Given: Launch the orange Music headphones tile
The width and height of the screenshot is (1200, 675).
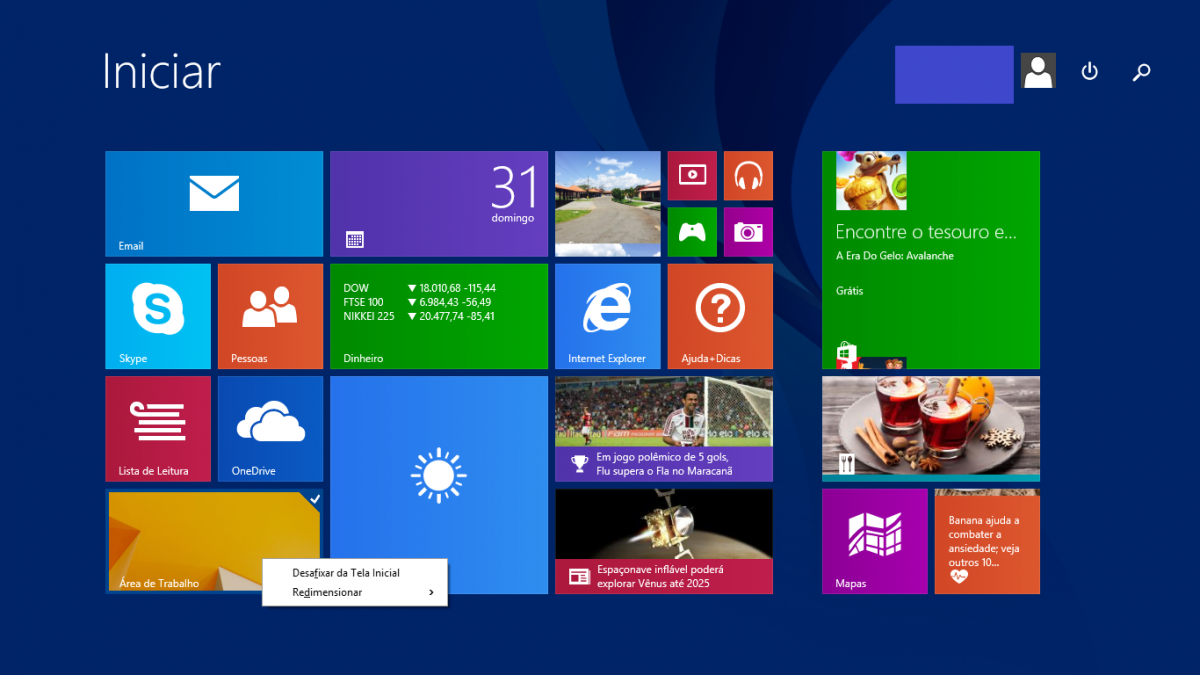Looking at the screenshot, I should tap(748, 176).
